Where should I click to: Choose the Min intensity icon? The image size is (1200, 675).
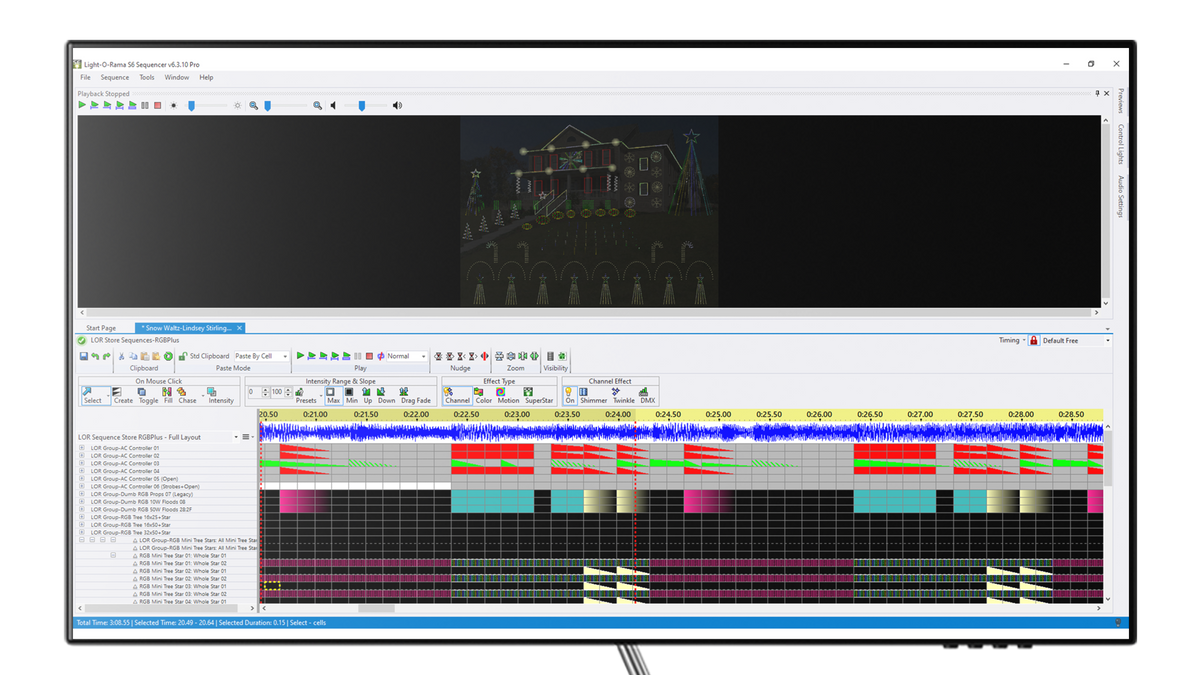click(x=351, y=395)
